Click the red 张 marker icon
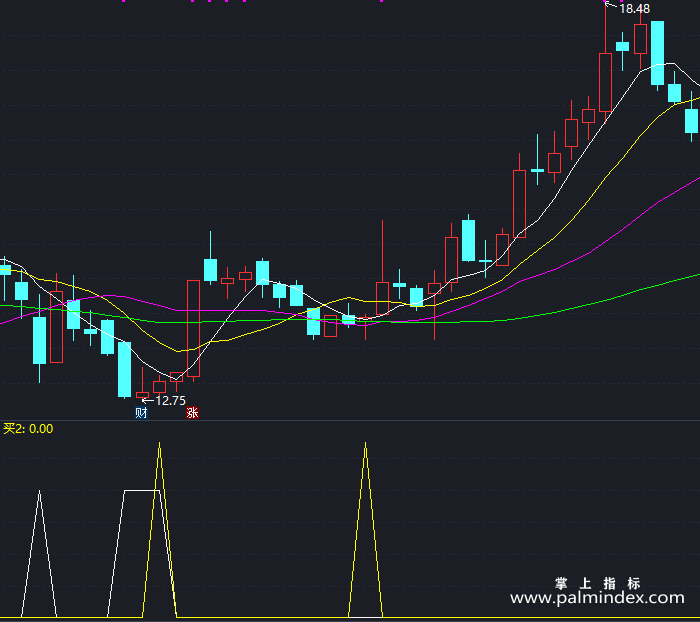700x622 pixels. click(x=192, y=413)
